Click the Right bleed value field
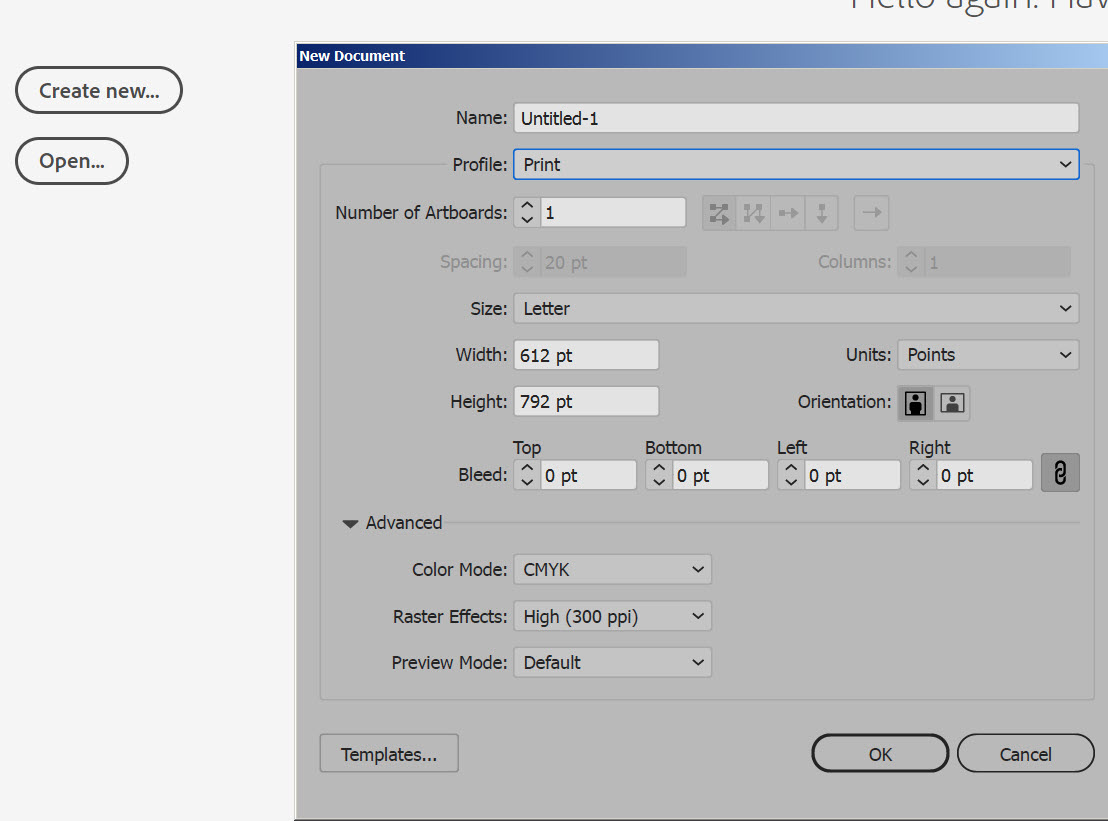Image resolution: width=1108 pixels, height=821 pixels. (984, 475)
